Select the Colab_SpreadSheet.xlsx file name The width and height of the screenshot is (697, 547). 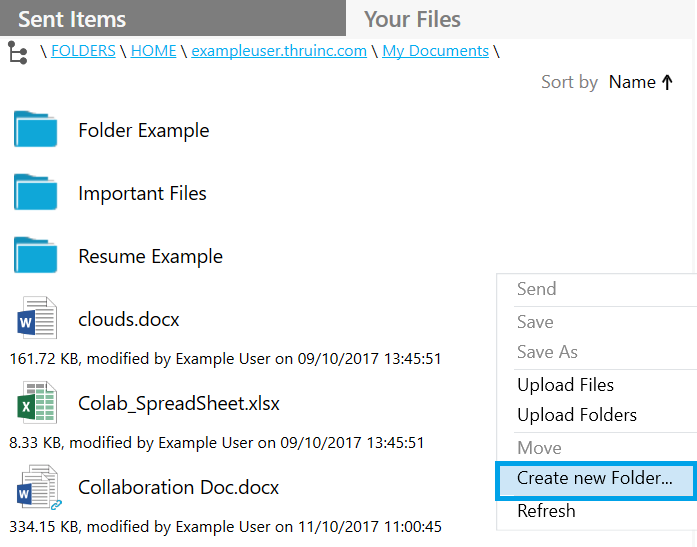[179, 403]
